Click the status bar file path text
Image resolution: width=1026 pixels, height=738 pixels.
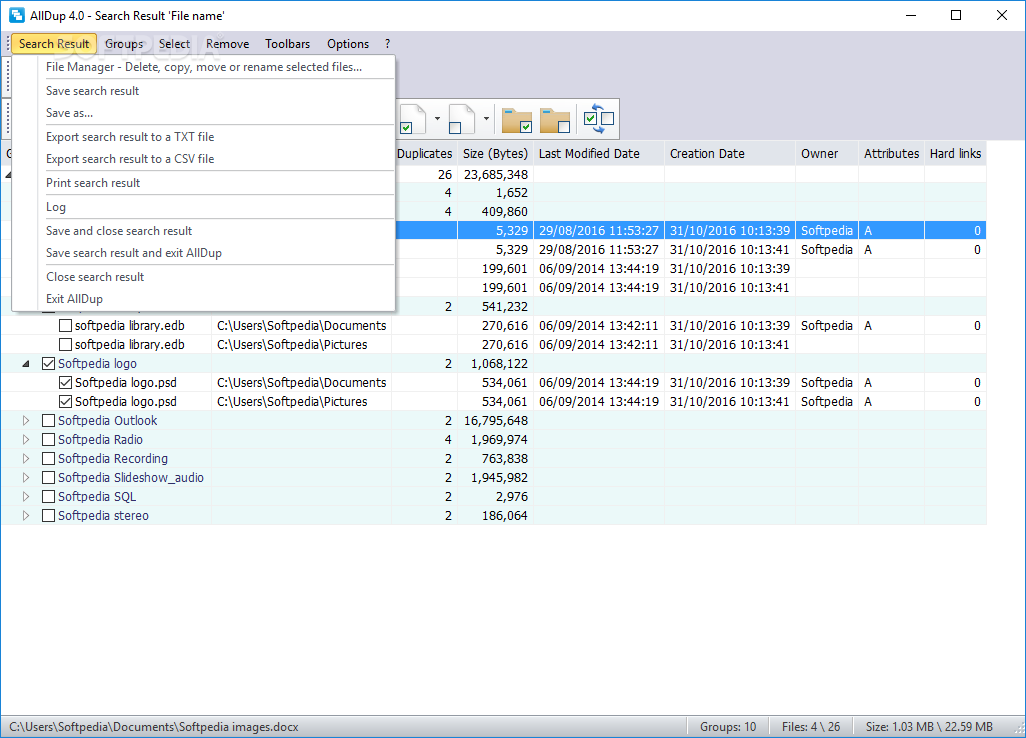tap(154, 727)
